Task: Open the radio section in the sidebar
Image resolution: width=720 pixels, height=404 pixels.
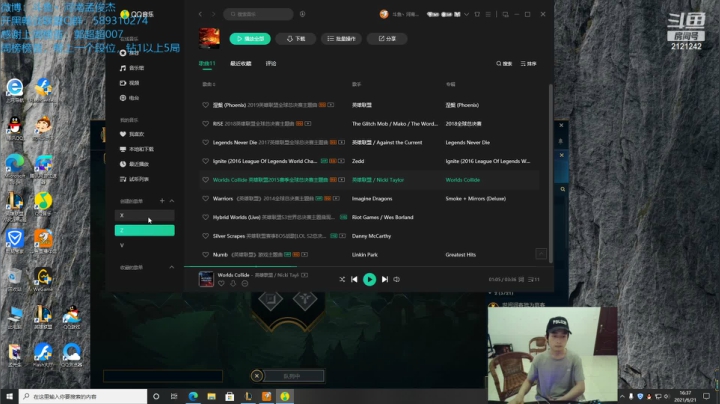Action: (129, 98)
